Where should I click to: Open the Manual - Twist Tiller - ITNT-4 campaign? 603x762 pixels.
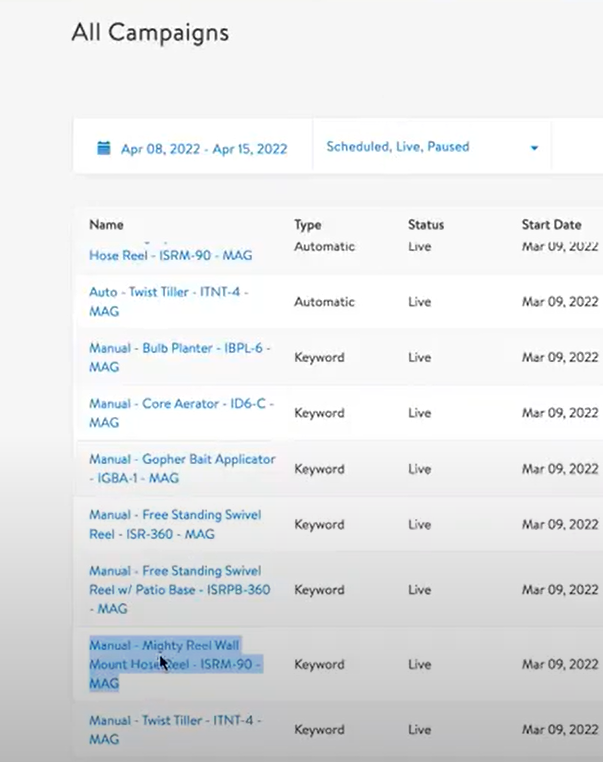pyautogui.click(x=175, y=729)
